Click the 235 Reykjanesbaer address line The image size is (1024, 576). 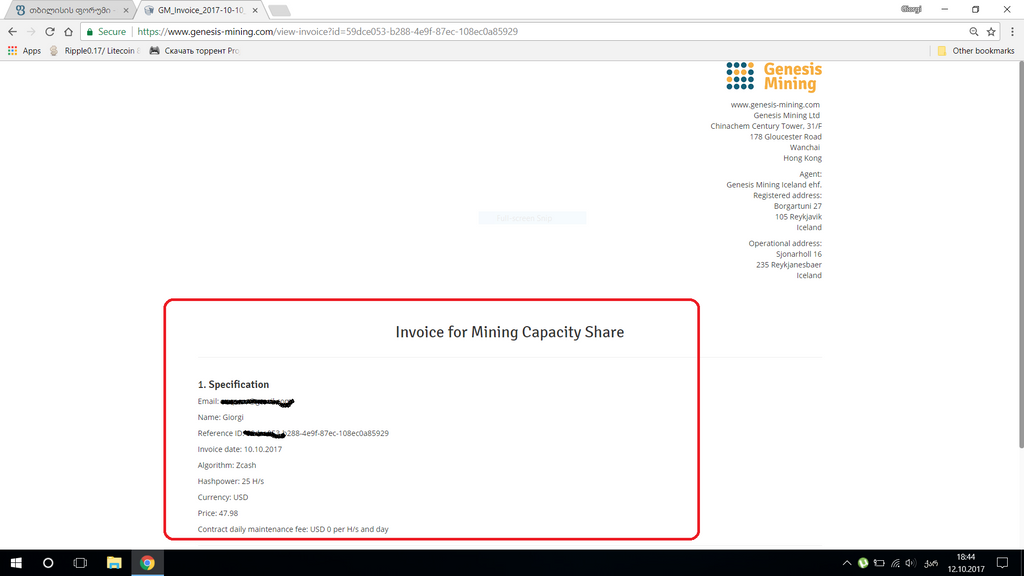click(x=789, y=264)
